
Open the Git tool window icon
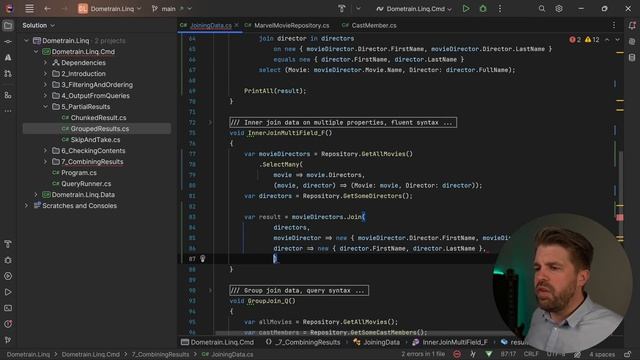pyautogui.click(x=8, y=340)
